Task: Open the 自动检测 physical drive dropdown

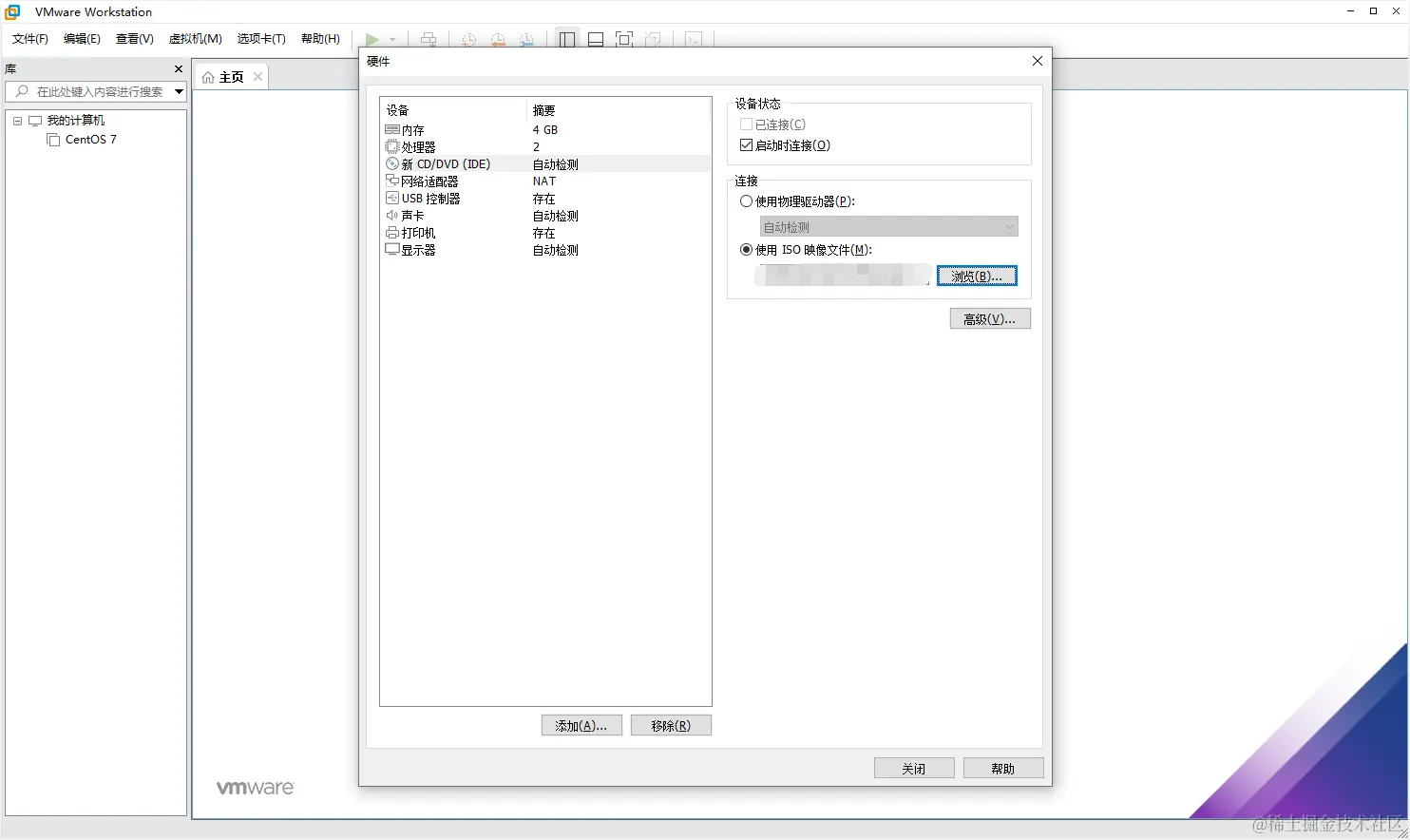Action: pyautogui.click(x=889, y=227)
